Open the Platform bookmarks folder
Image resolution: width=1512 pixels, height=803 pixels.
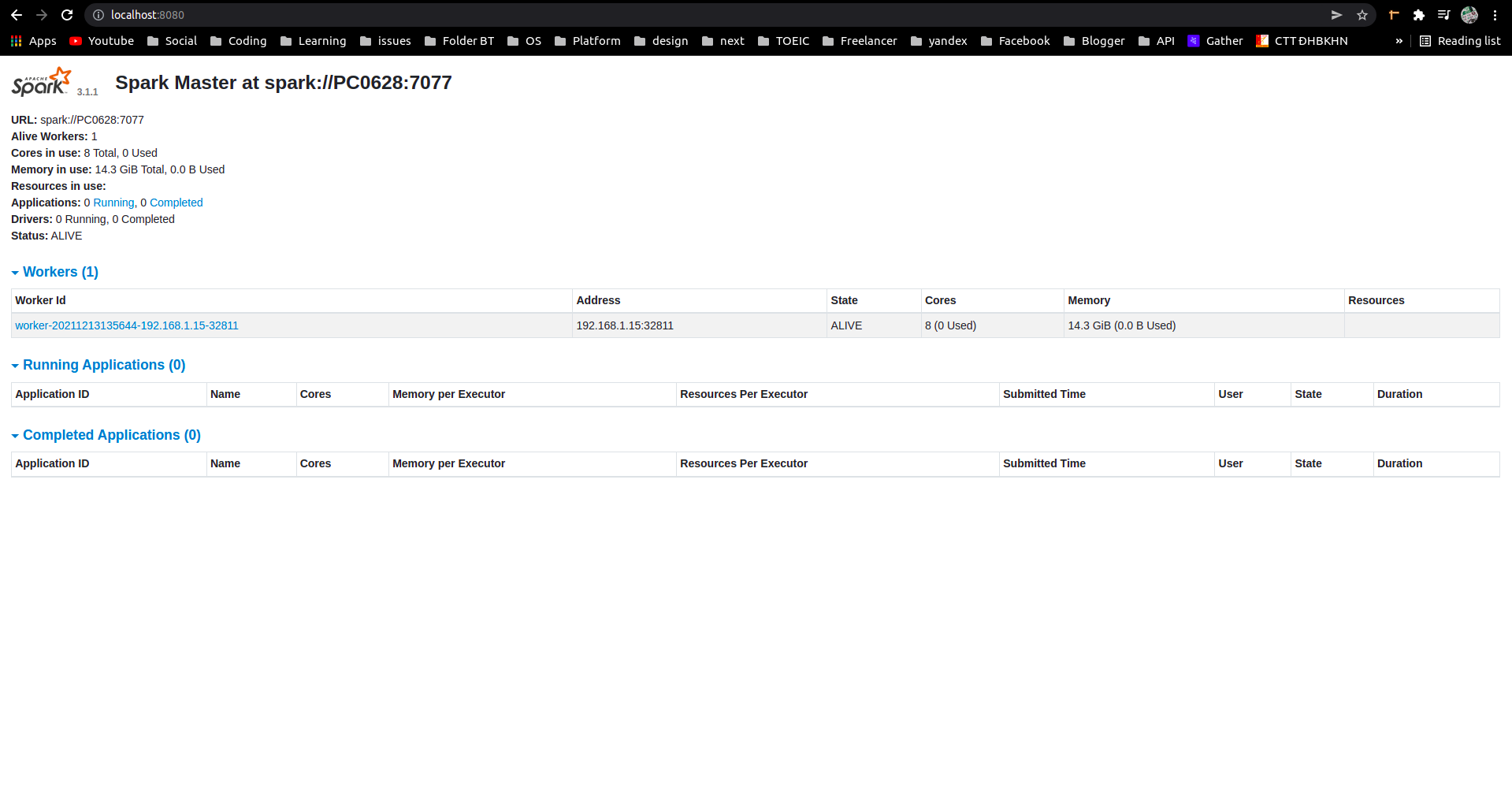[x=588, y=41]
